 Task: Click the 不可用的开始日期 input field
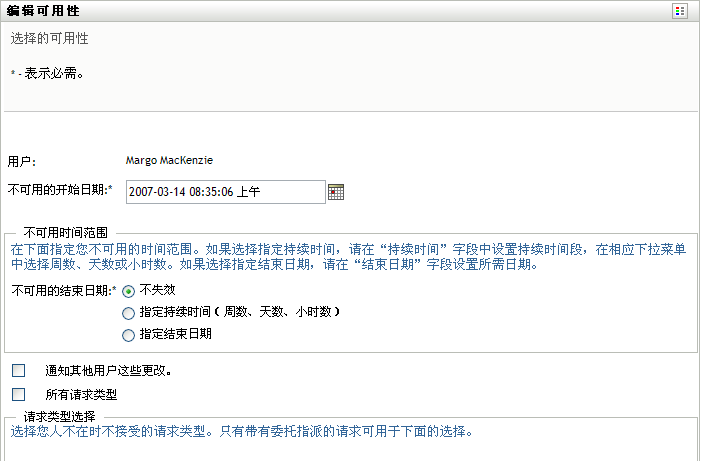tap(226, 192)
